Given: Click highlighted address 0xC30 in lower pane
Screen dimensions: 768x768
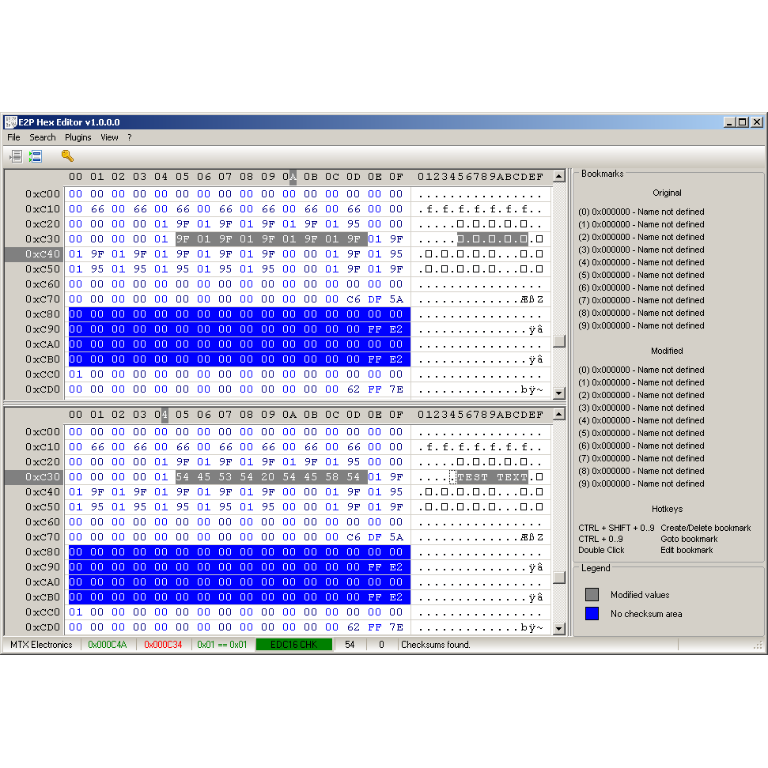Looking at the screenshot, I should 43,477.
